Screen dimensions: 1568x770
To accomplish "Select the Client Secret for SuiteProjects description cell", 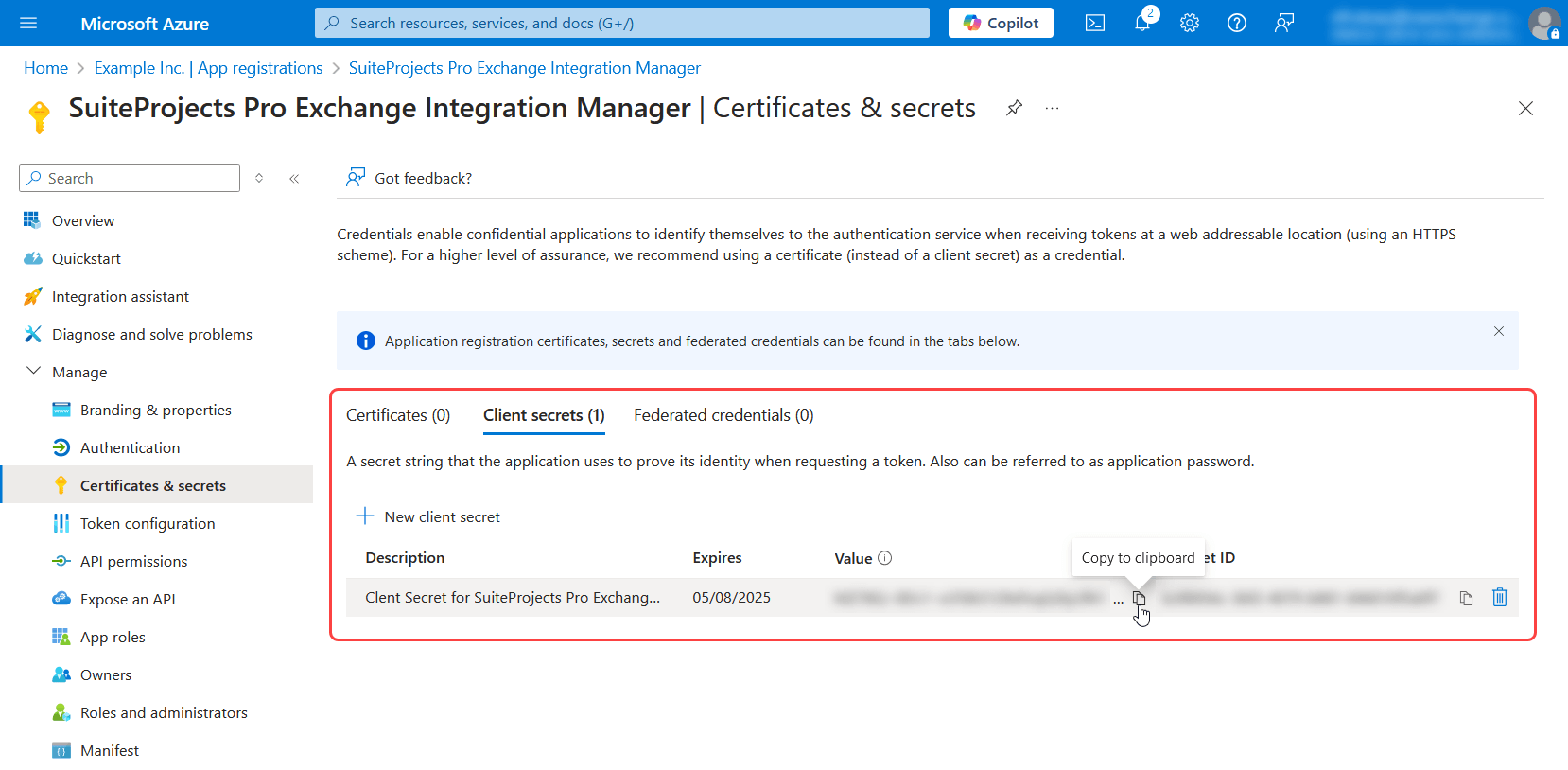I will (x=513, y=598).
